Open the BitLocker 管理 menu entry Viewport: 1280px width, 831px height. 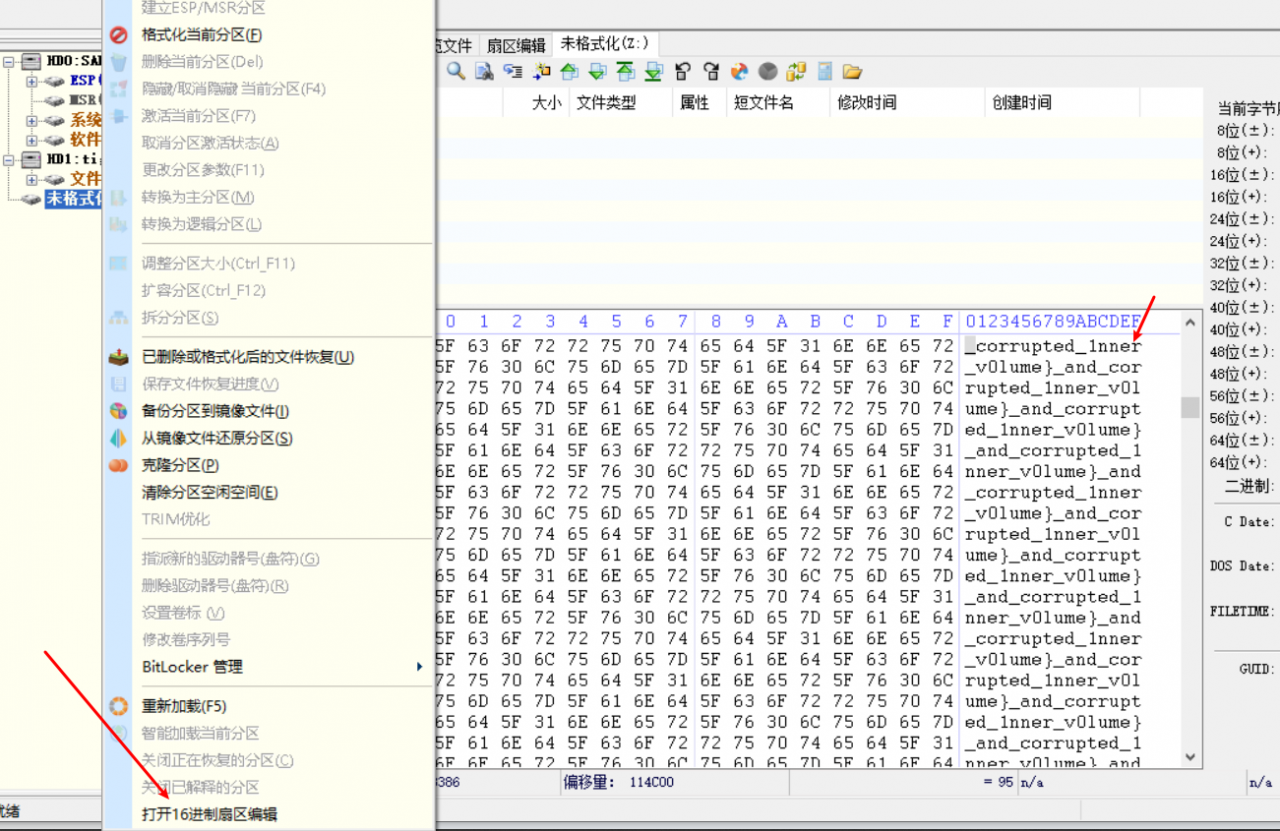[192, 667]
